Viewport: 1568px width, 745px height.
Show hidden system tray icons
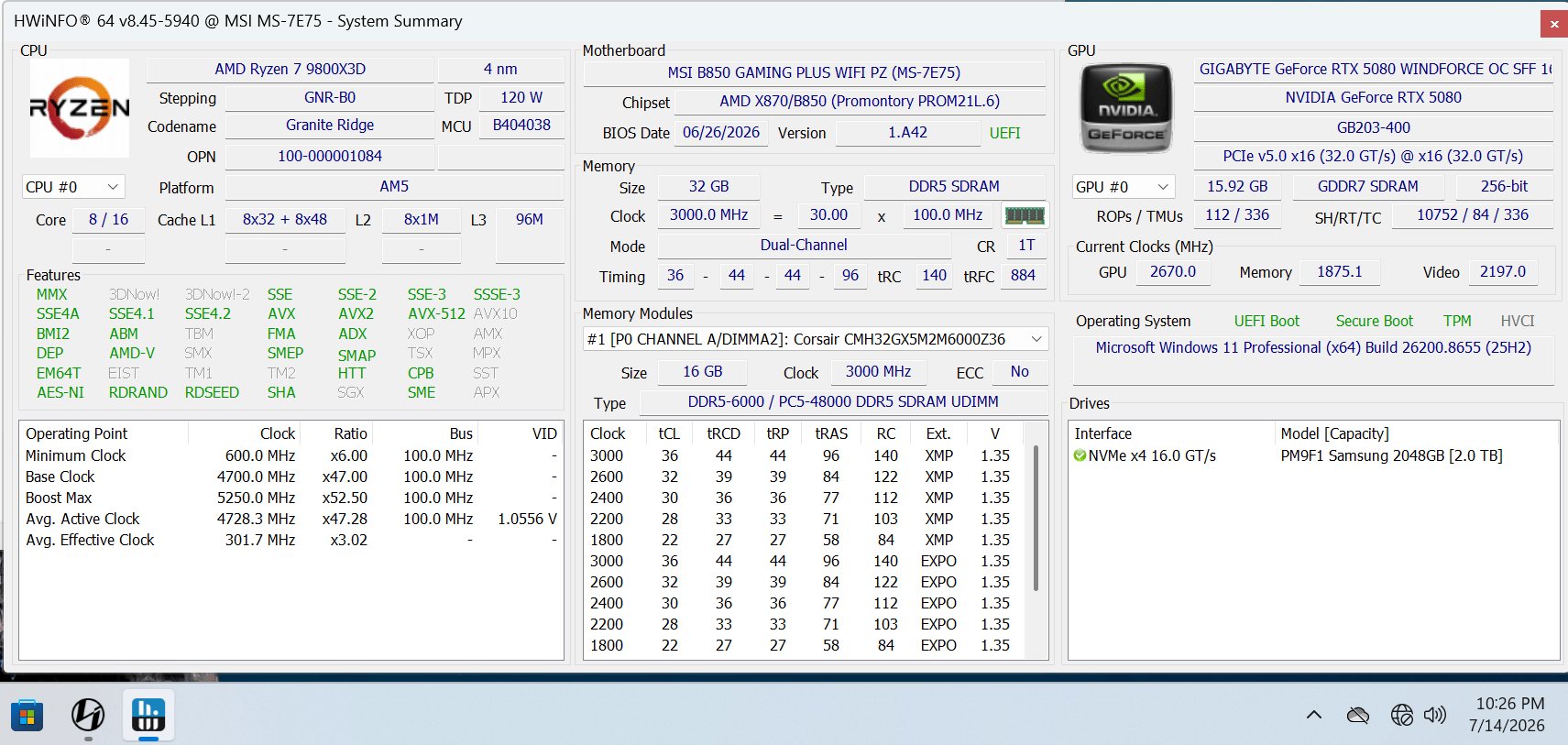click(x=1314, y=715)
